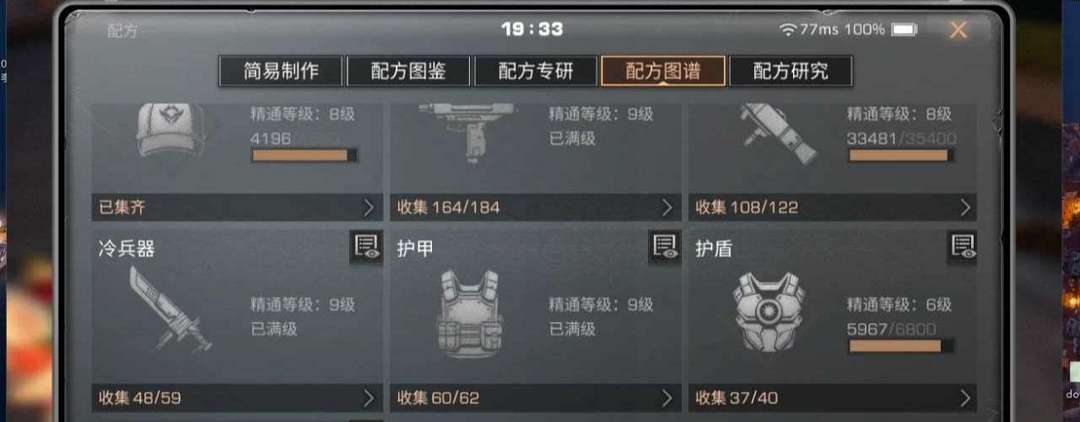
Task: Expand the 收集 48/59 row arrow
Action: point(368,398)
